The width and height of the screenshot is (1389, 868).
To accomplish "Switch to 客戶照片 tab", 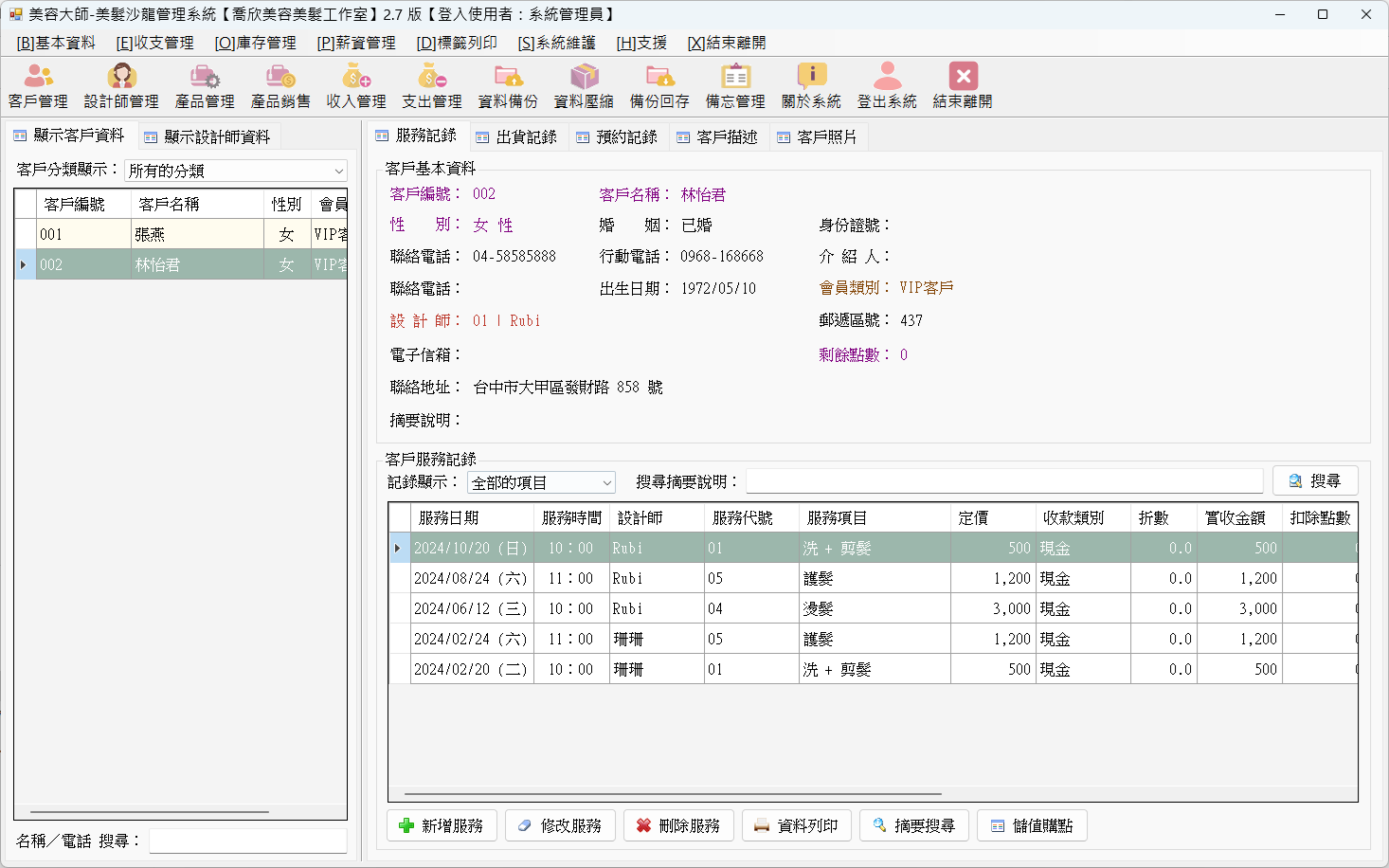I will point(819,136).
